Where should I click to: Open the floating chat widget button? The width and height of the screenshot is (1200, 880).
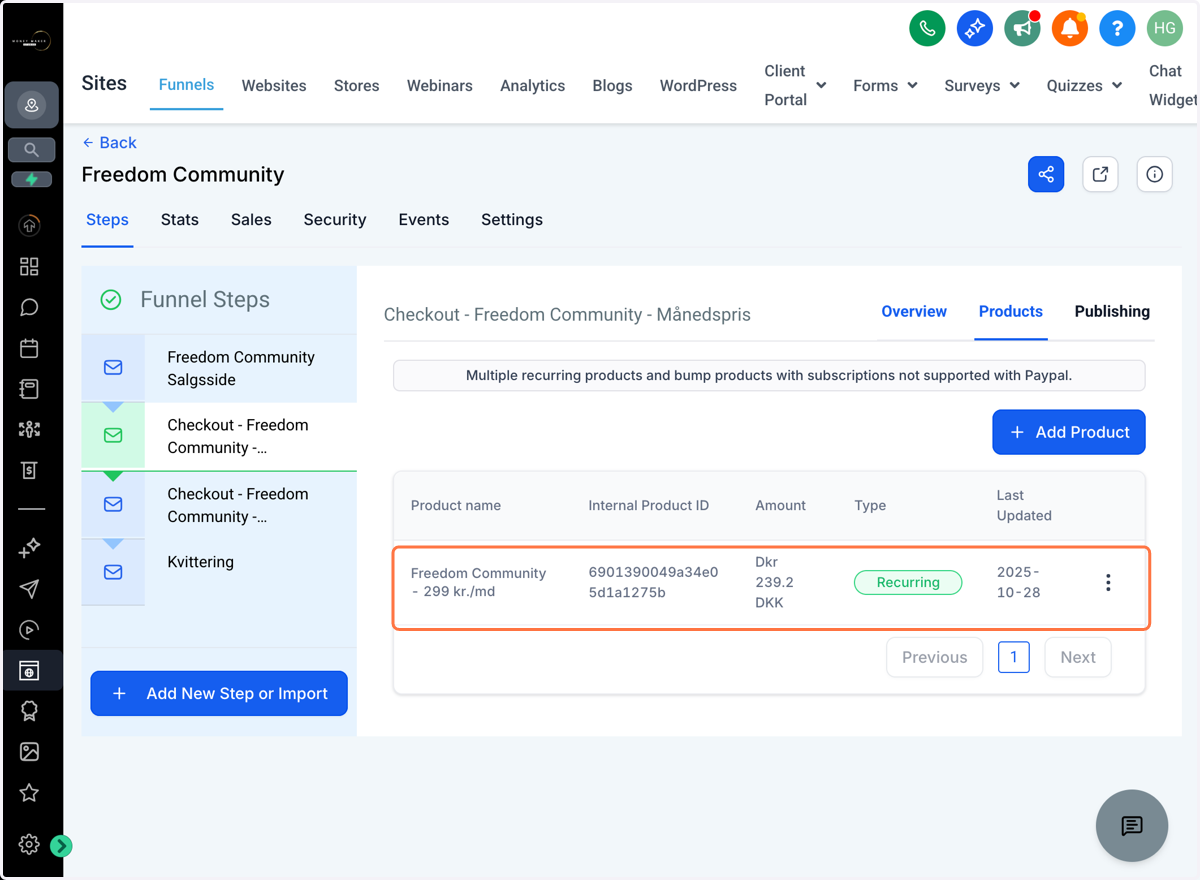(x=1132, y=826)
